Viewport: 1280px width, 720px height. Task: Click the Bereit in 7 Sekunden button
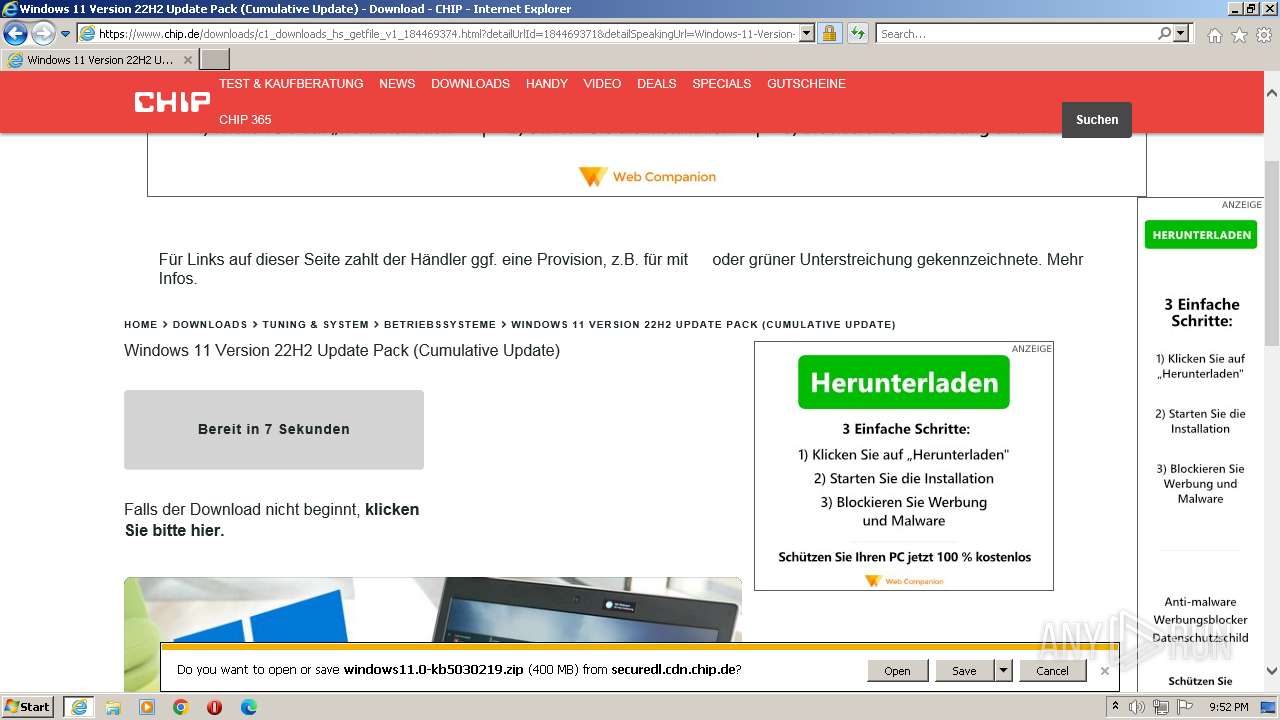[274, 430]
